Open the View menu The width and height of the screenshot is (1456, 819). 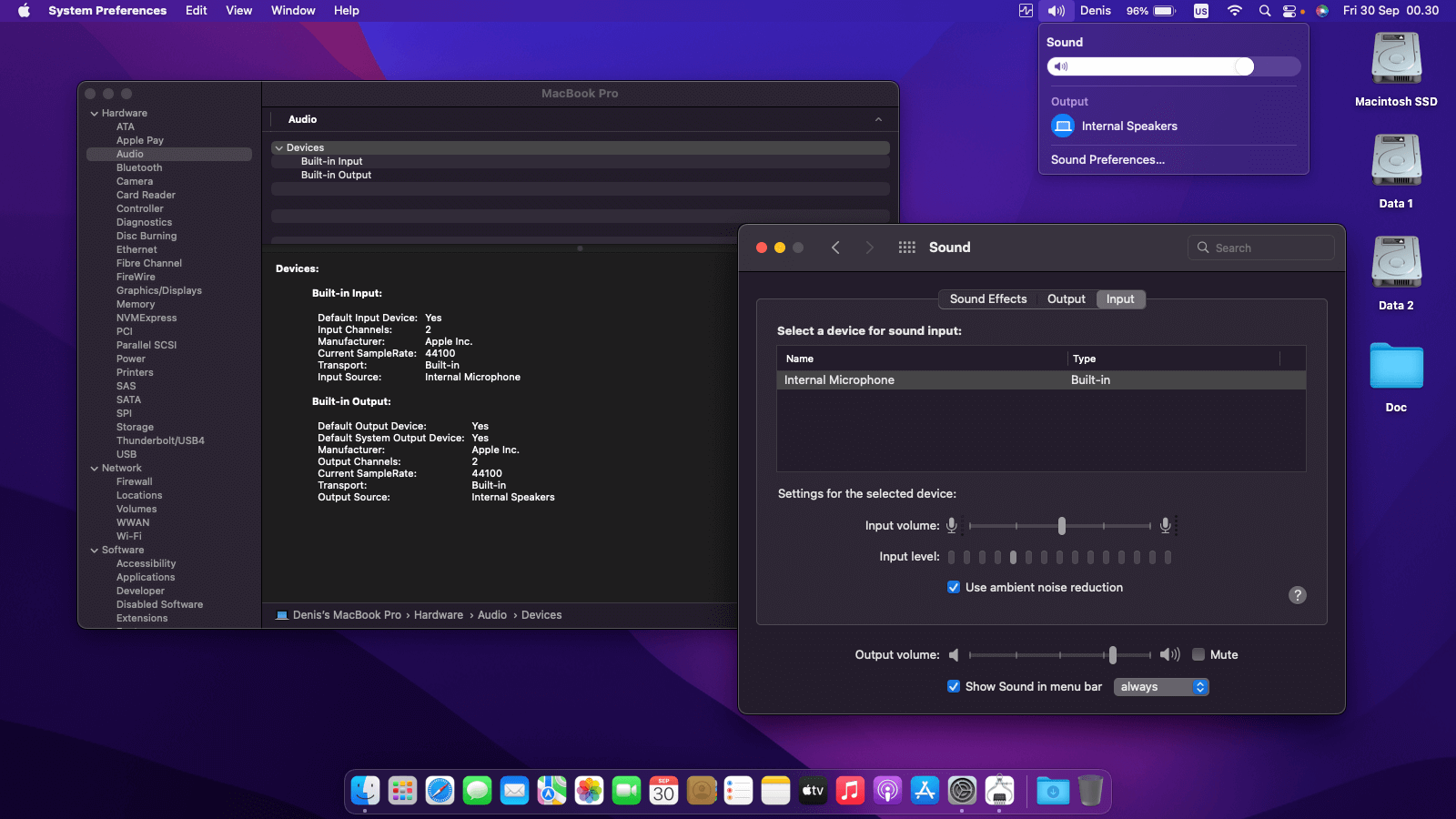pyautogui.click(x=239, y=11)
